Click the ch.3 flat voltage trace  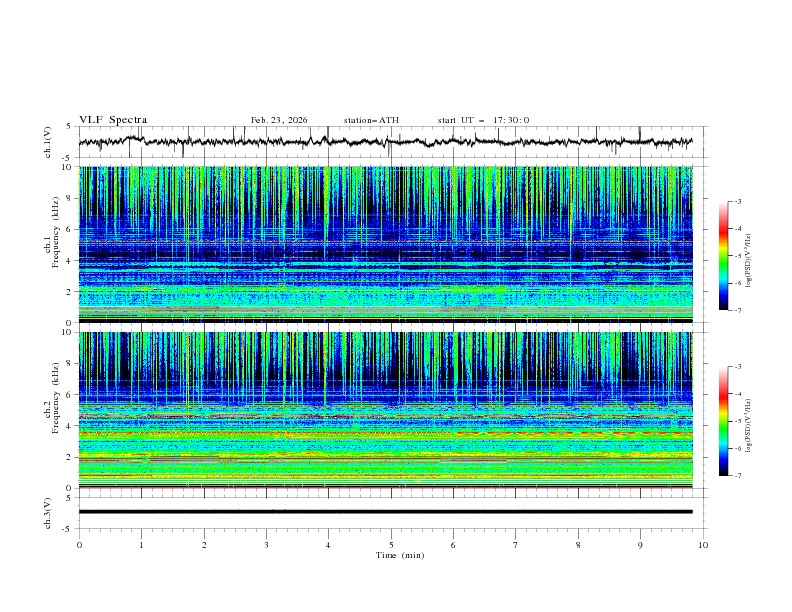click(x=385, y=512)
